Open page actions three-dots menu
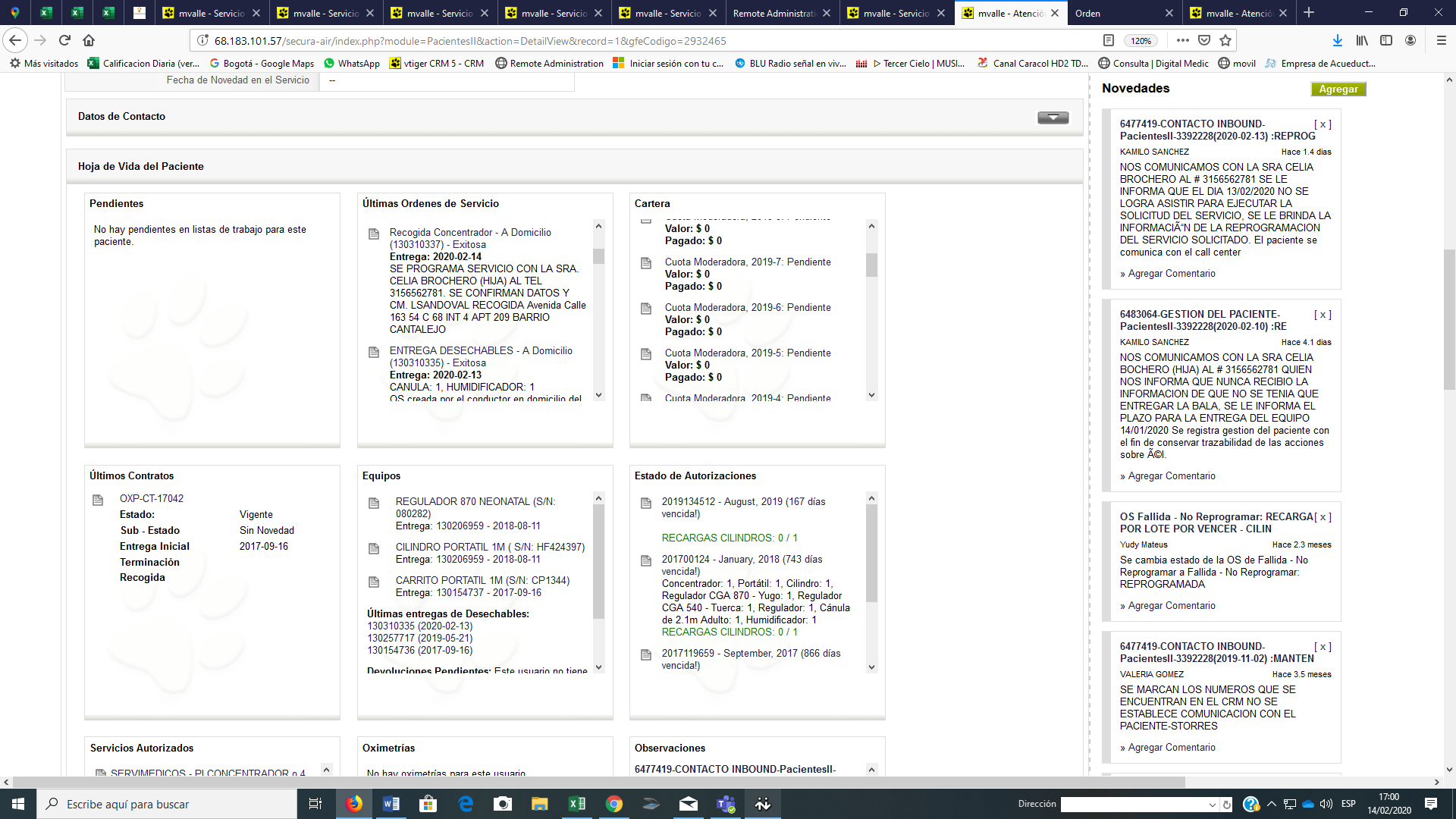Viewport: 1456px width, 819px height. pyautogui.click(x=1183, y=40)
